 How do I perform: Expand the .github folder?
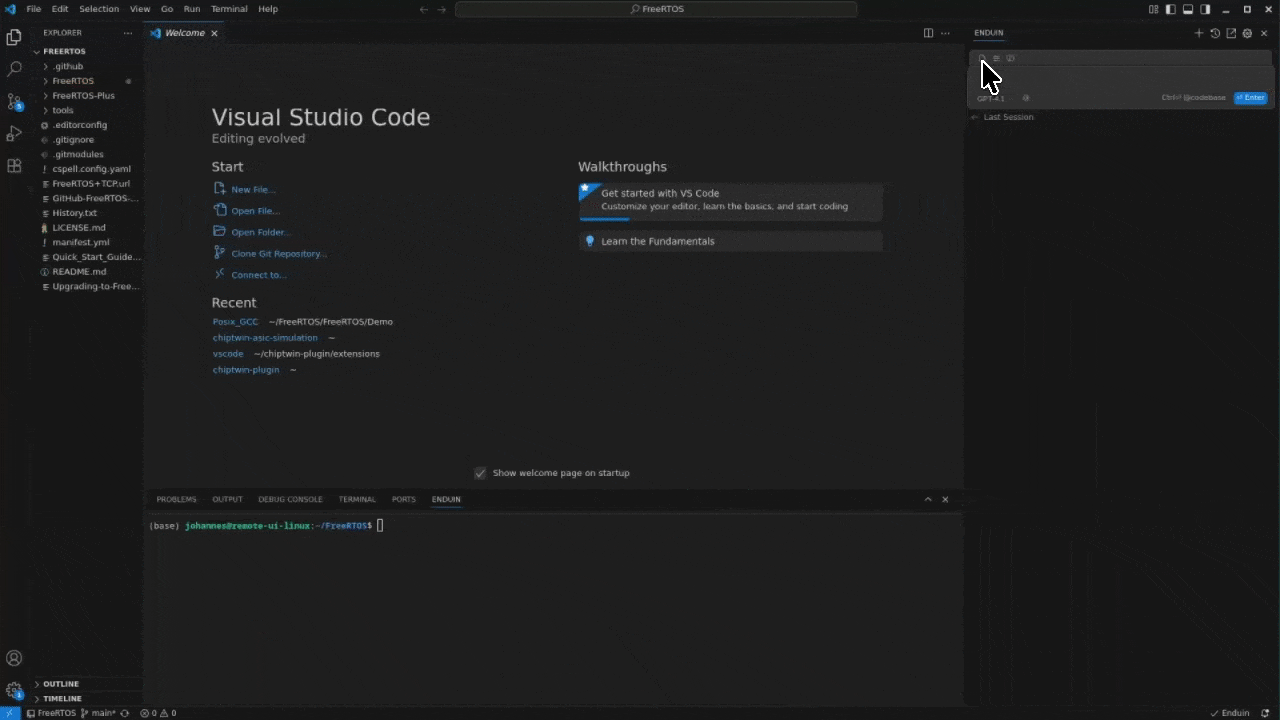pyautogui.click(x=68, y=66)
